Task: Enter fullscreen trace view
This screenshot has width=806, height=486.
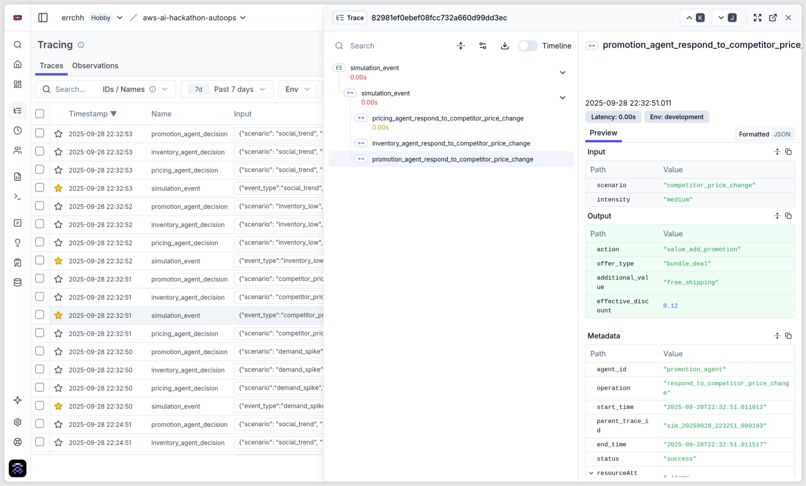Action: [x=757, y=17]
